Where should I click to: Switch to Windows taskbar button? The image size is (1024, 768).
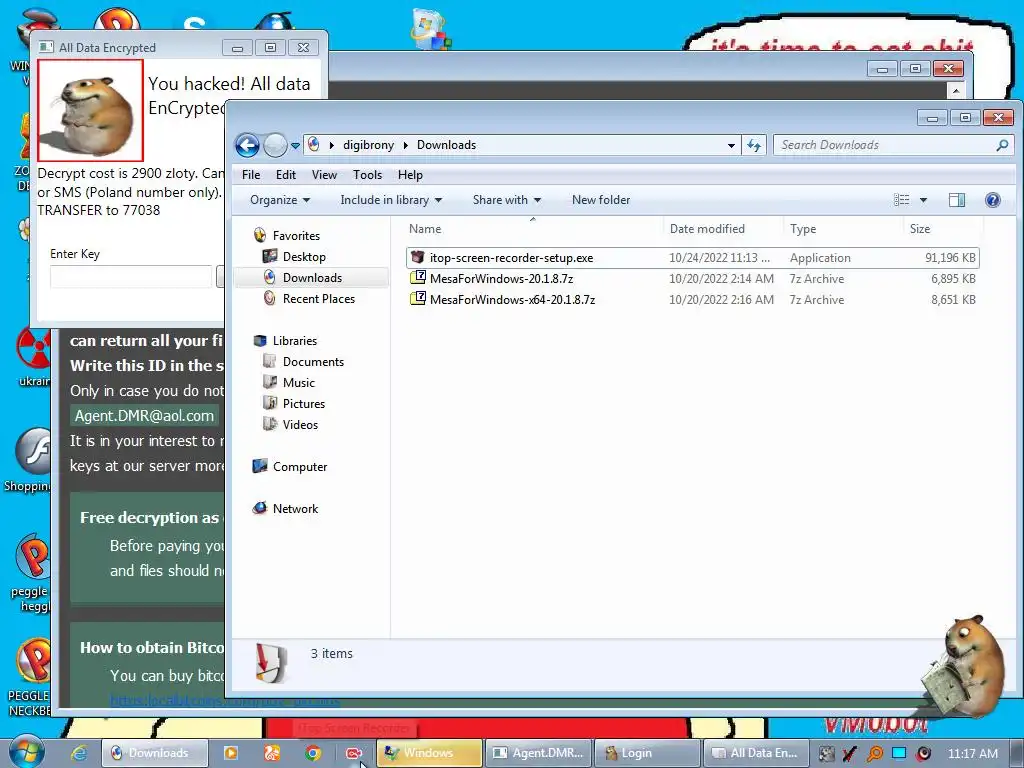click(x=429, y=753)
